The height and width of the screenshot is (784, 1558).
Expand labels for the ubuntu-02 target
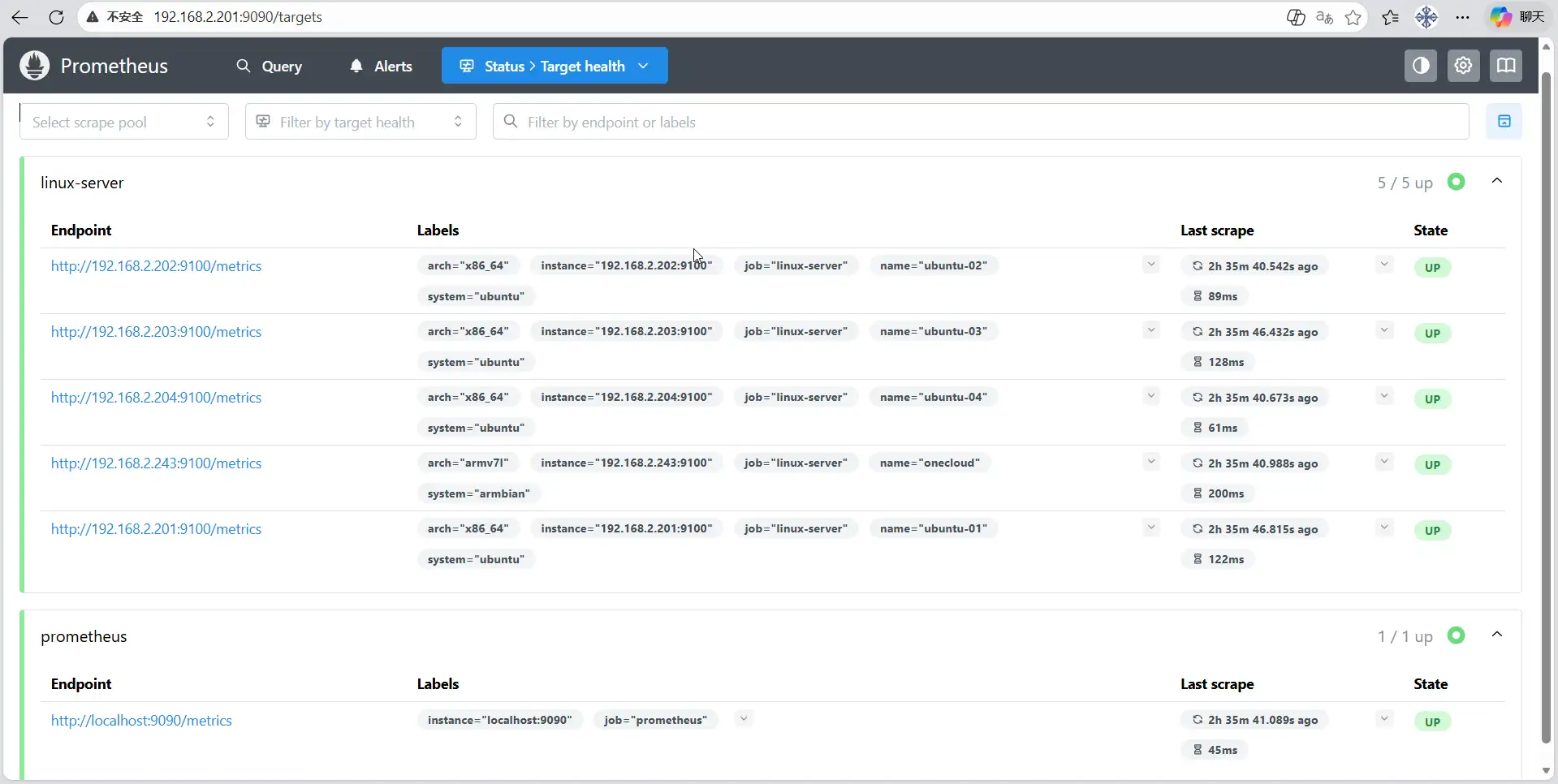(x=1150, y=265)
